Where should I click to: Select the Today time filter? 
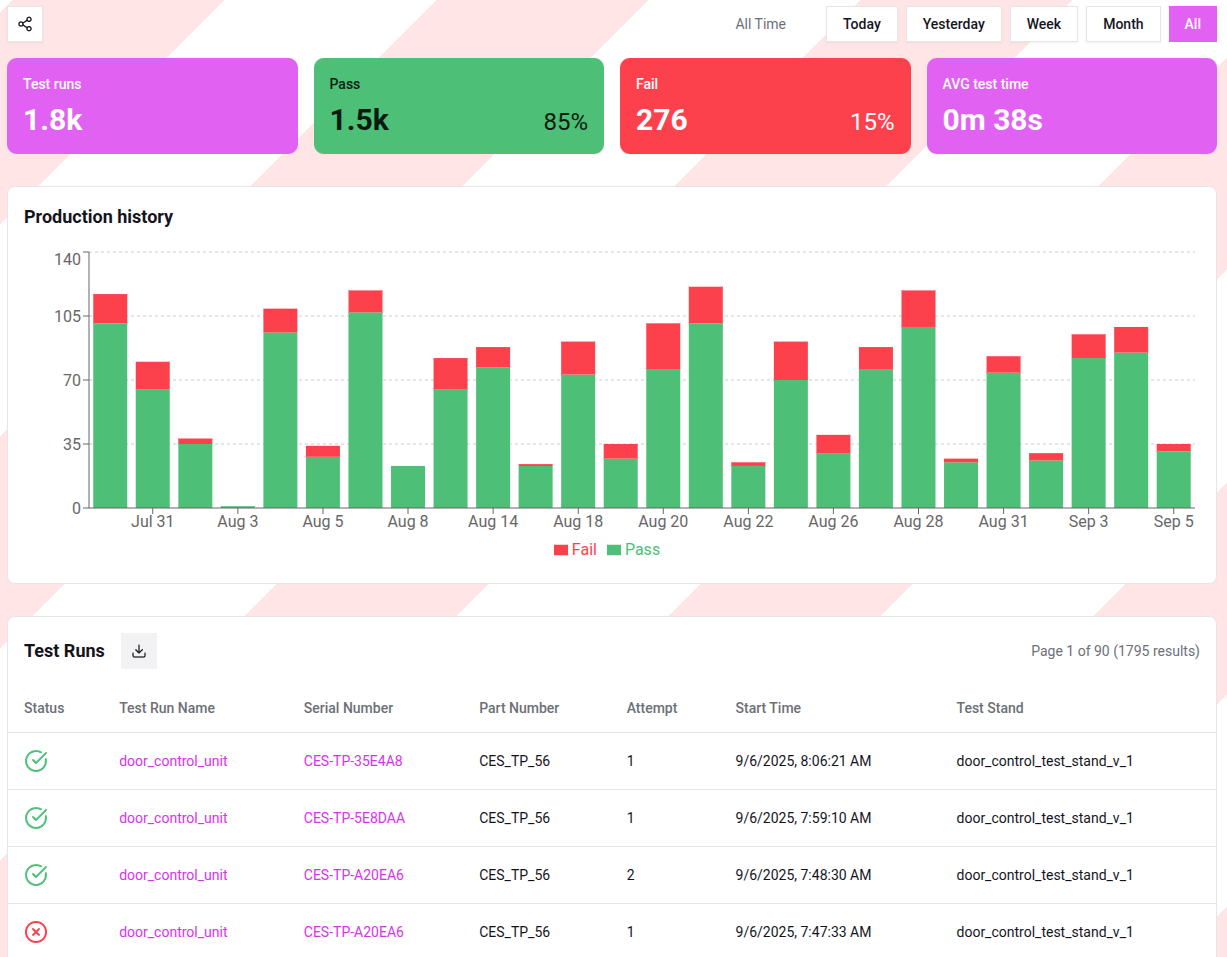[x=861, y=24]
